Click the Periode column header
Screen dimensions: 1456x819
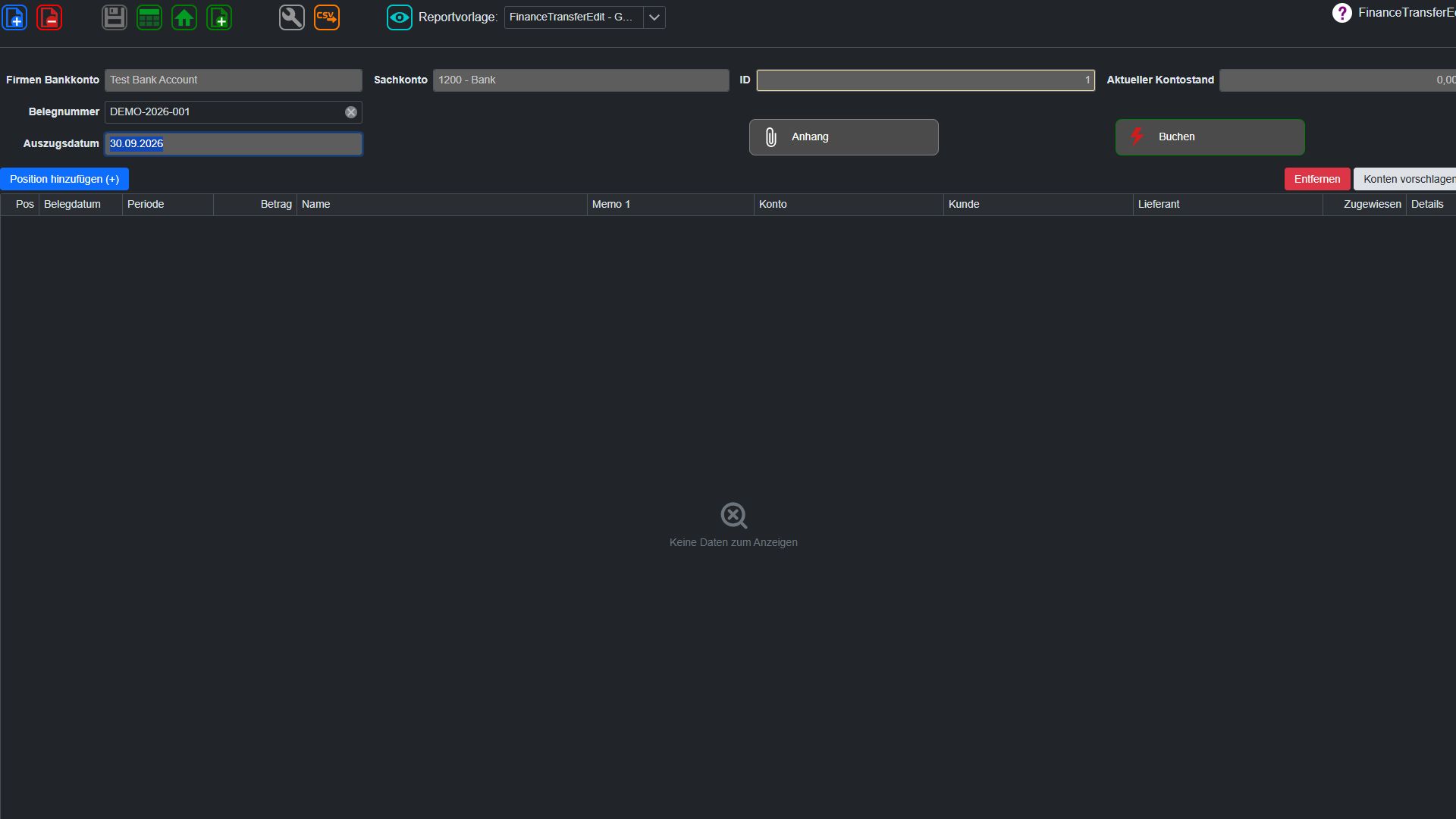tap(168, 204)
